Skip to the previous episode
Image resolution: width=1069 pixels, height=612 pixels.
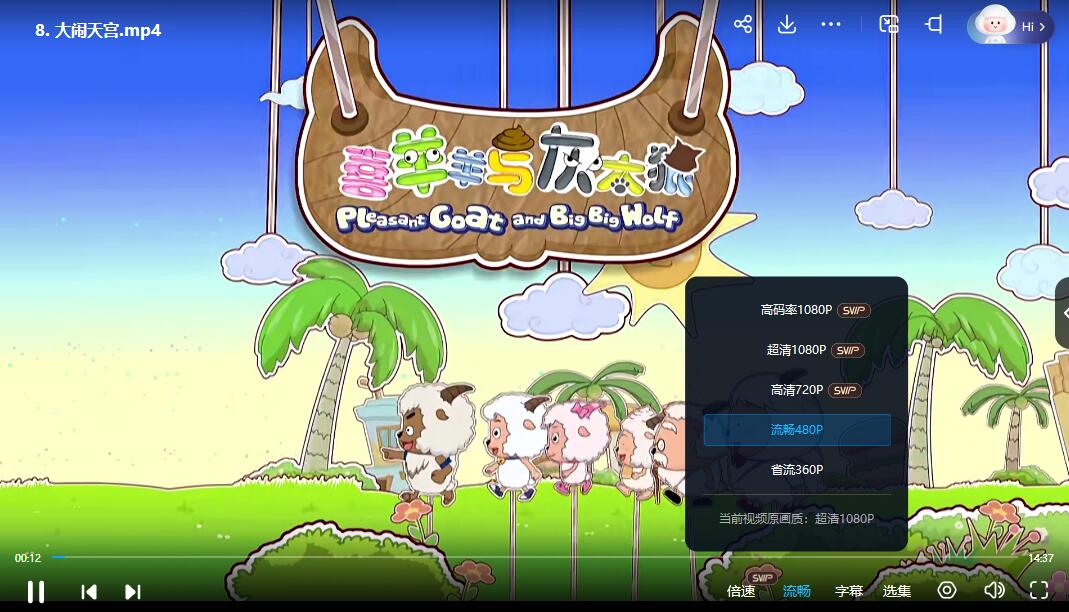[x=89, y=592]
